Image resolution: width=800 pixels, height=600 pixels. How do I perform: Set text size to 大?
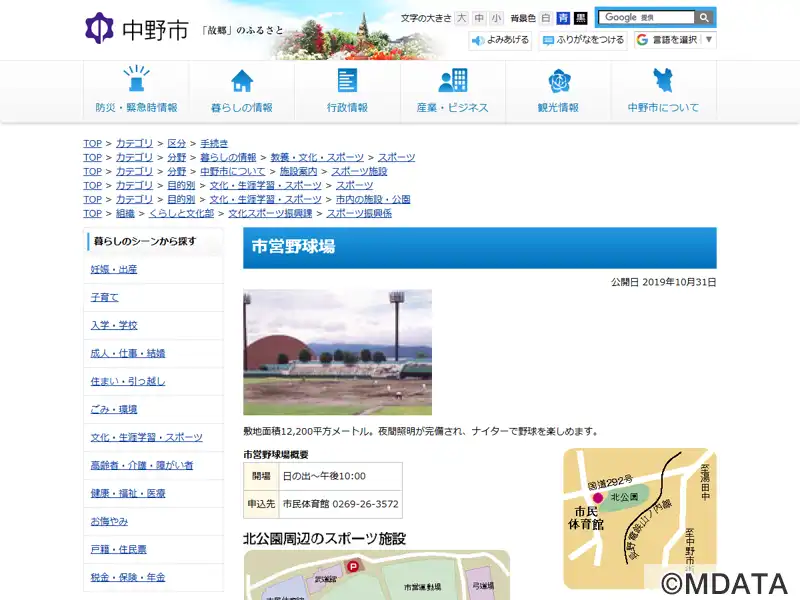[462, 18]
